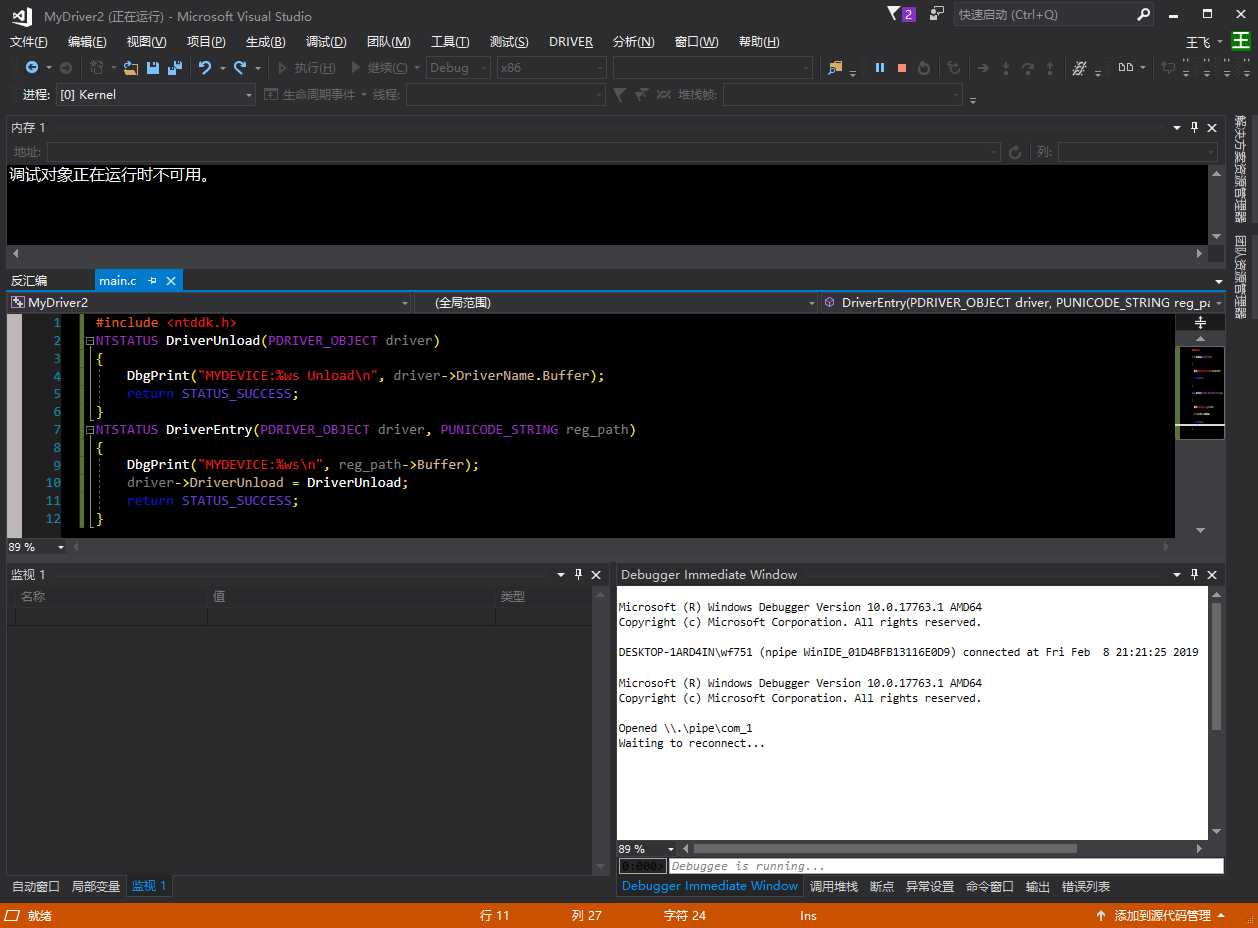Switch to the 错误列表 tab
Image resolution: width=1258 pixels, height=928 pixels.
(1086, 886)
